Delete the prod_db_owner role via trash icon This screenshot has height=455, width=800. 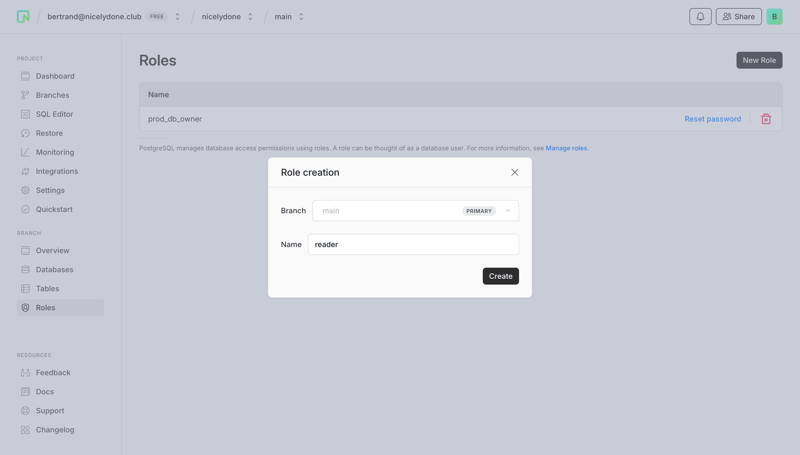pos(766,119)
